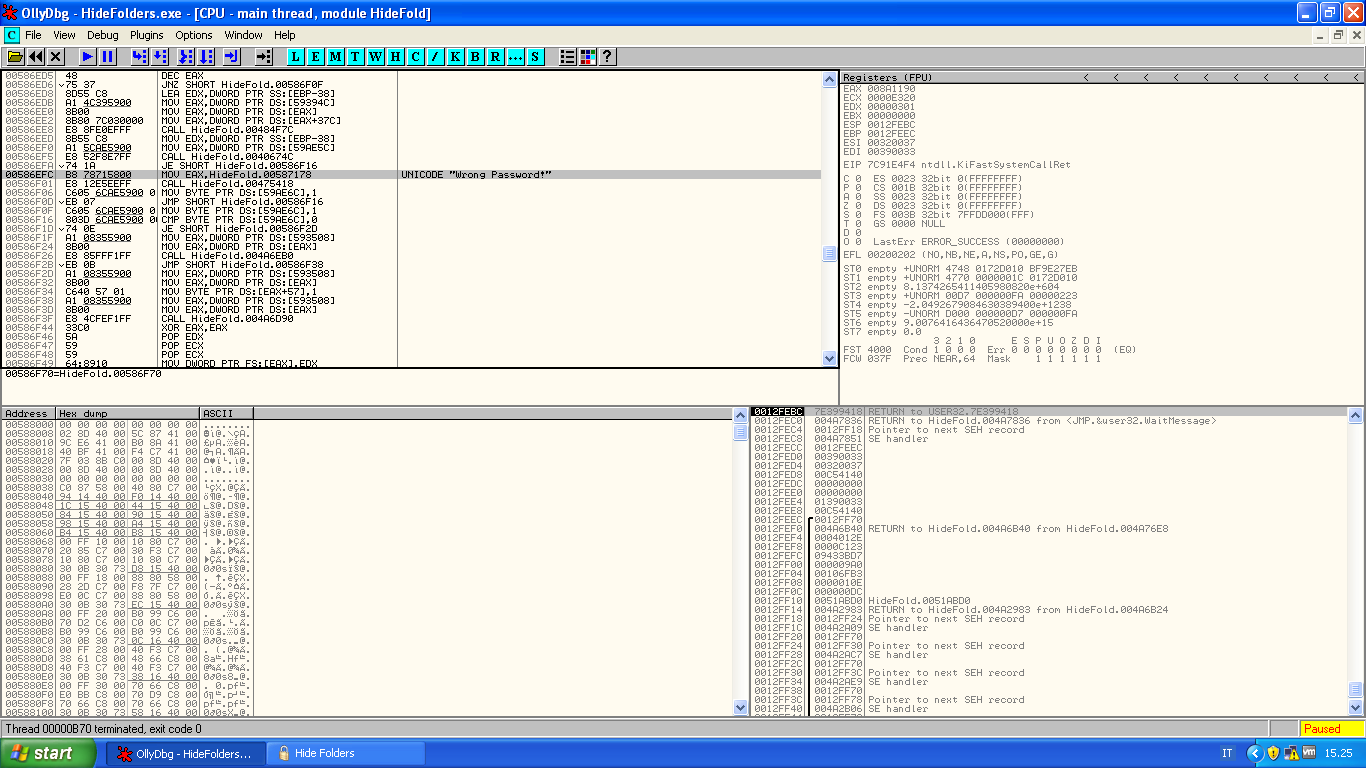Click the Step into toolbar icon
Image resolution: width=1366 pixels, height=768 pixels.
pos(140,57)
